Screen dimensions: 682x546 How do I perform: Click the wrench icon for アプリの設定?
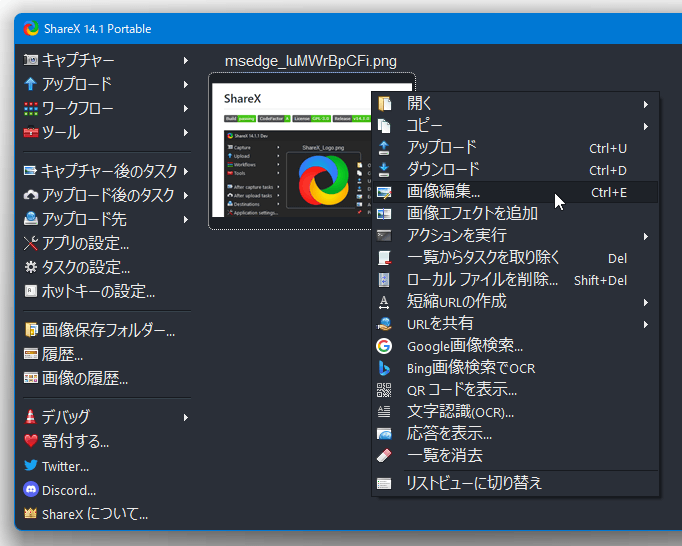click(31, 243)
